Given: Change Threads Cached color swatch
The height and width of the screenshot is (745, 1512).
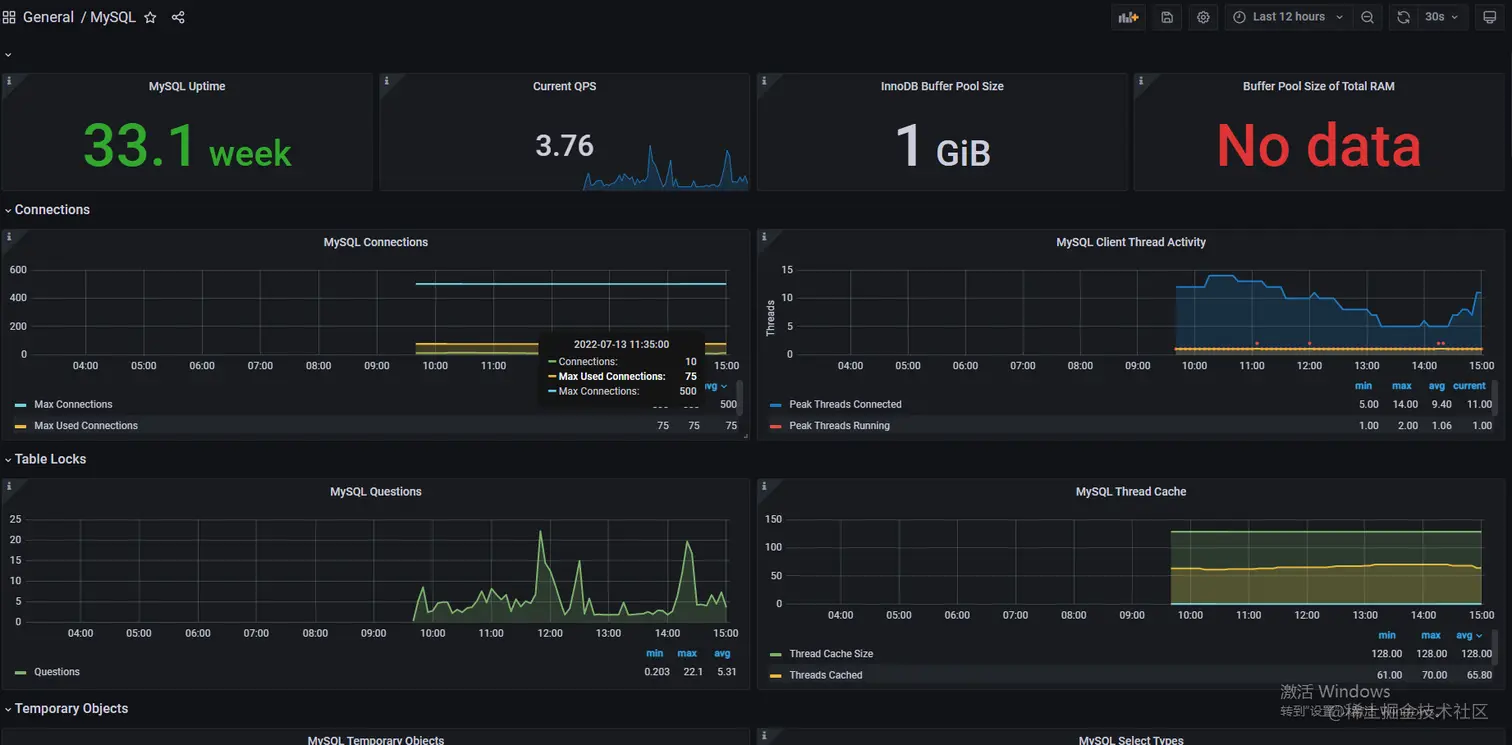Looking at the screenshot, I should tap(776, 675).
